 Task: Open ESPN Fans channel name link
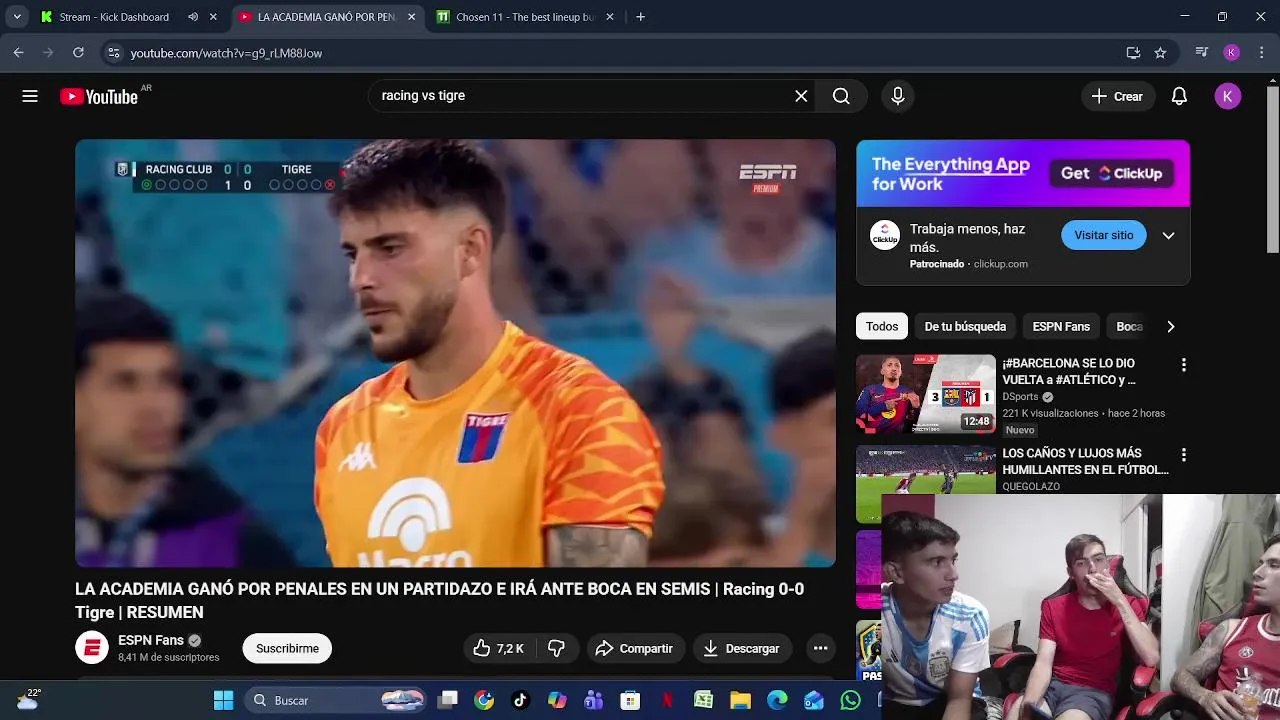[x=151, y=640]
